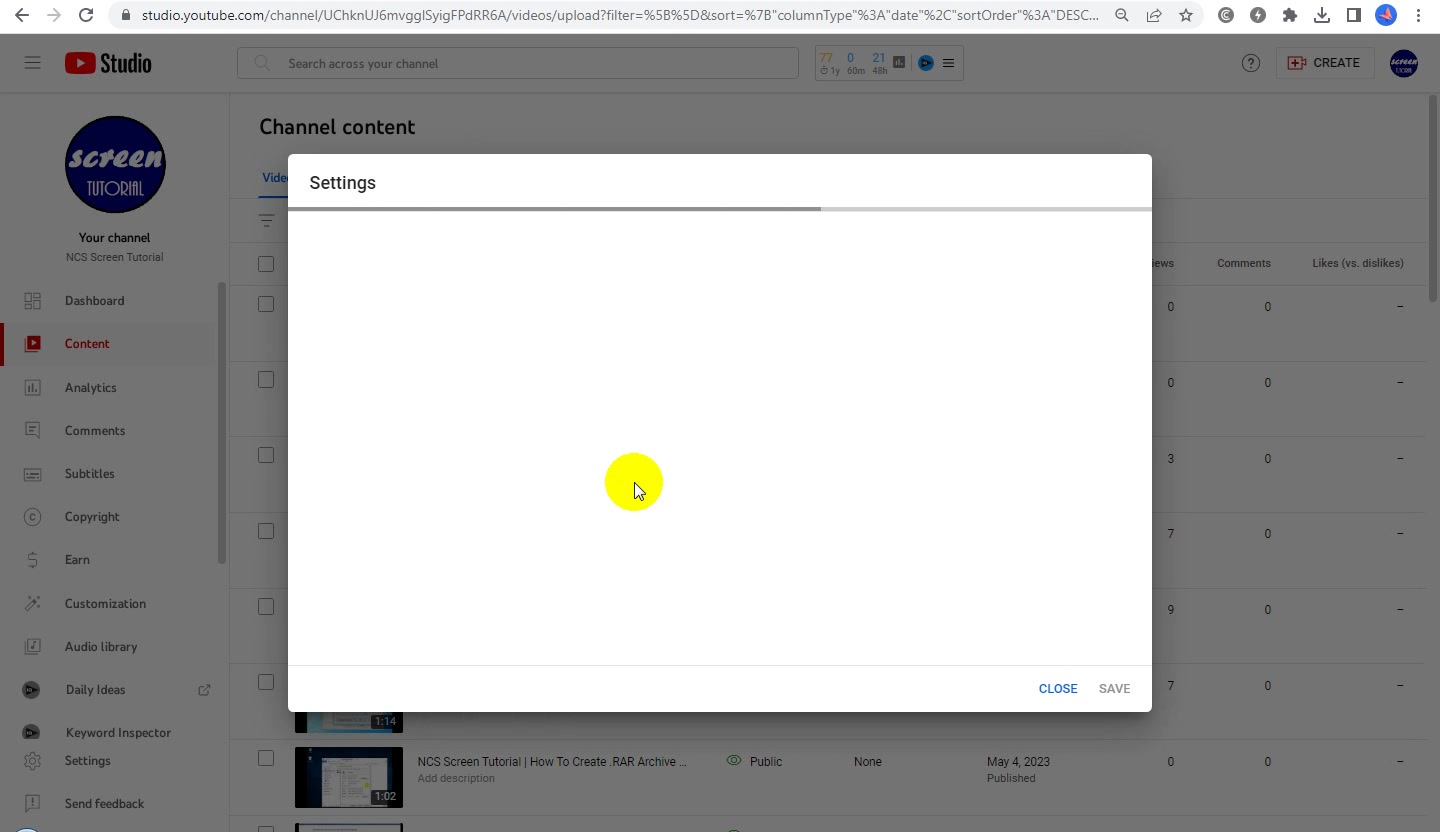Open the Analytics sidebar icon

[x=33, y=388]
